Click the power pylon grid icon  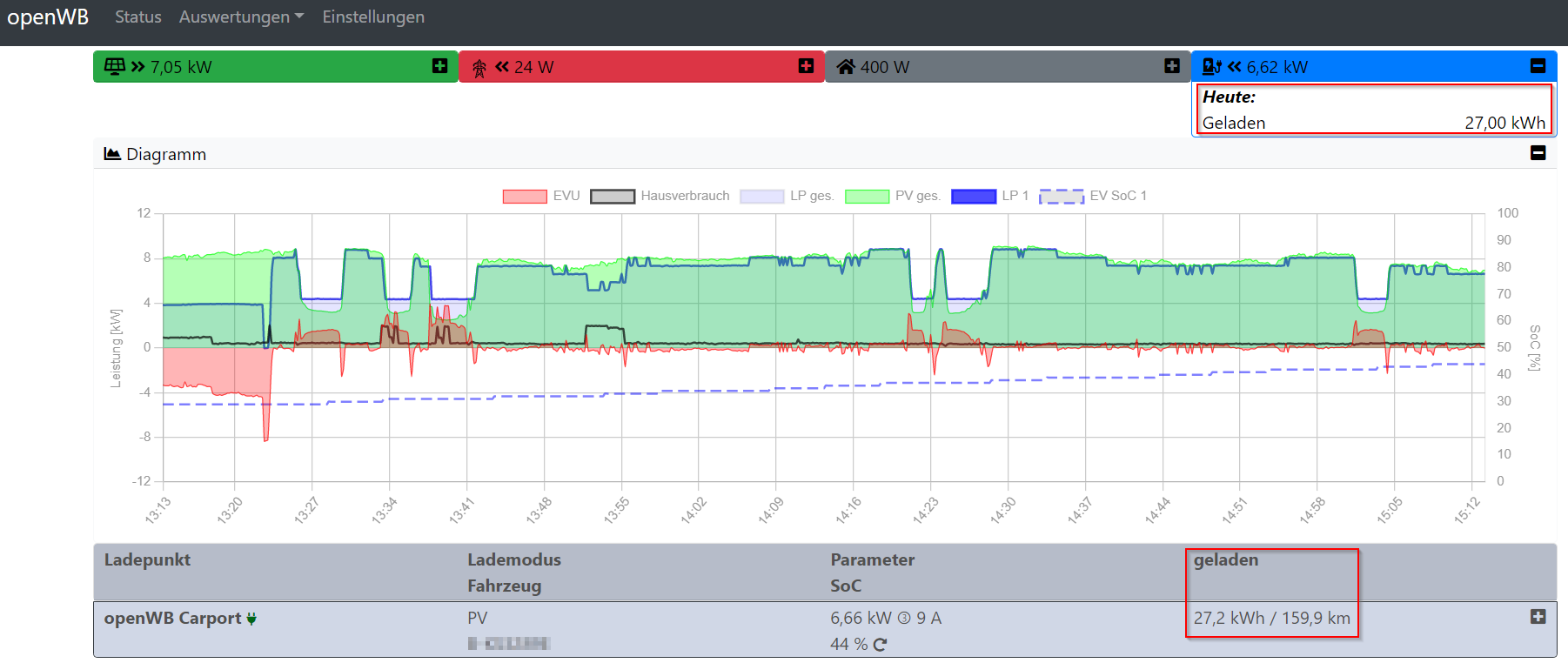click(479, 68)
